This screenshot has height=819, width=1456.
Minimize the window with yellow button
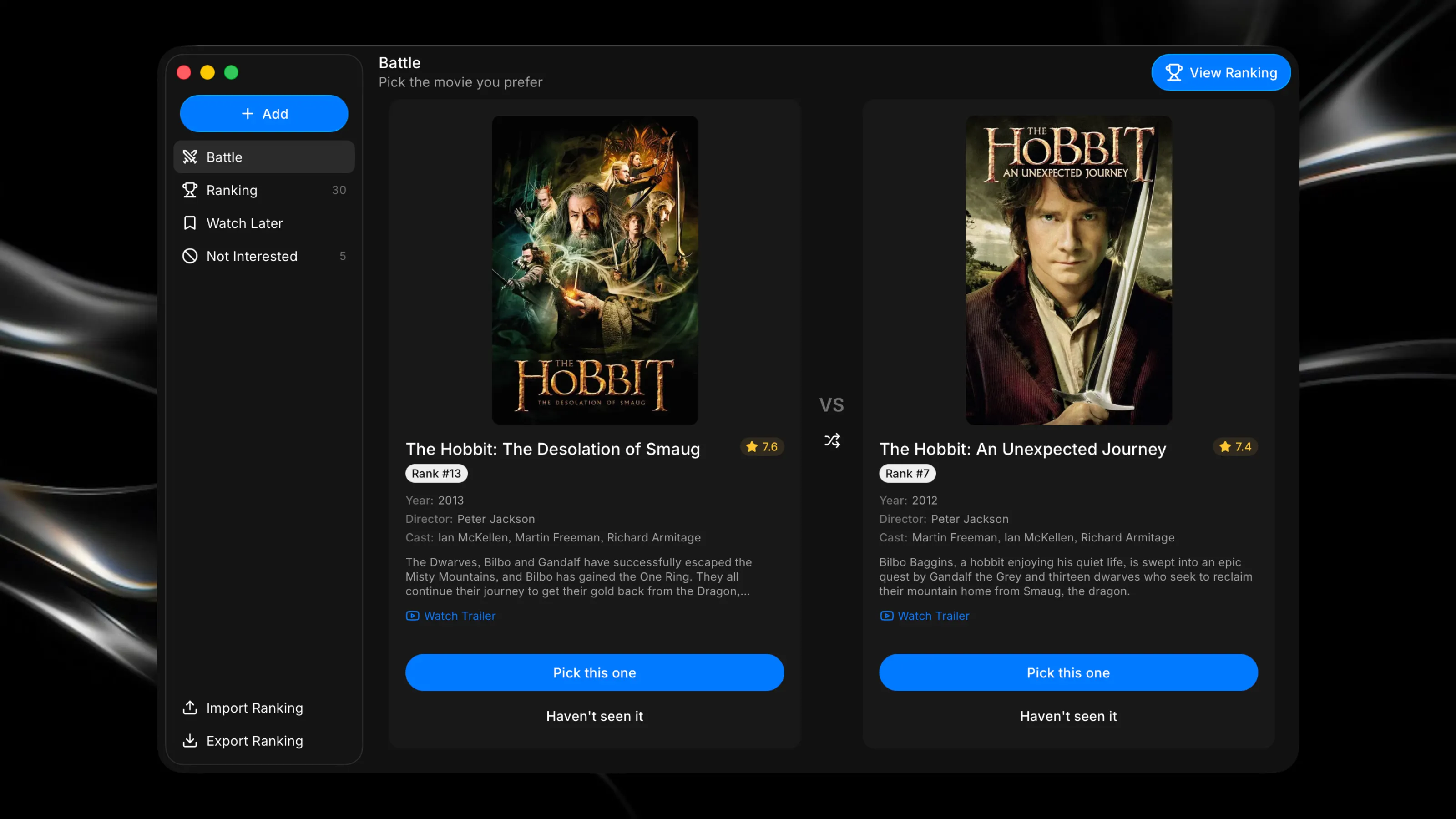tap(207, 72)
